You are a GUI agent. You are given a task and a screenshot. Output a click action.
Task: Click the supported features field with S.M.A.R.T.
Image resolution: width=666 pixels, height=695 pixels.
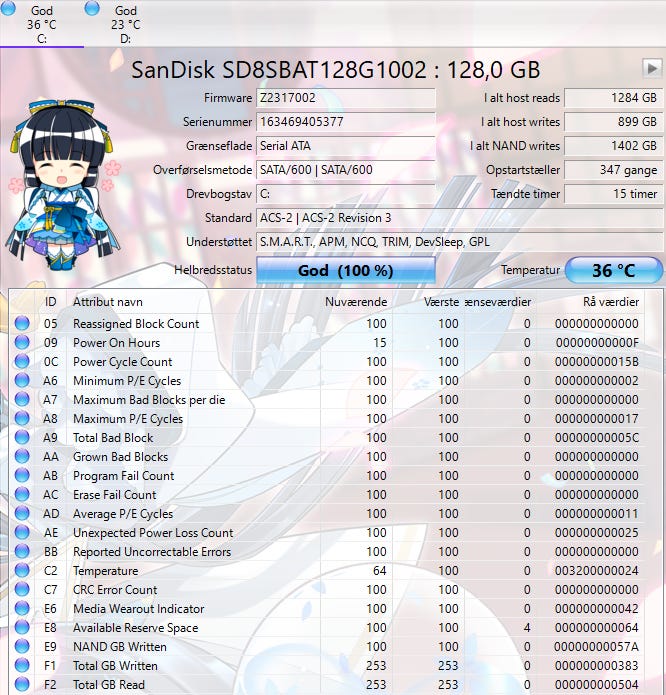pos(459,242)
